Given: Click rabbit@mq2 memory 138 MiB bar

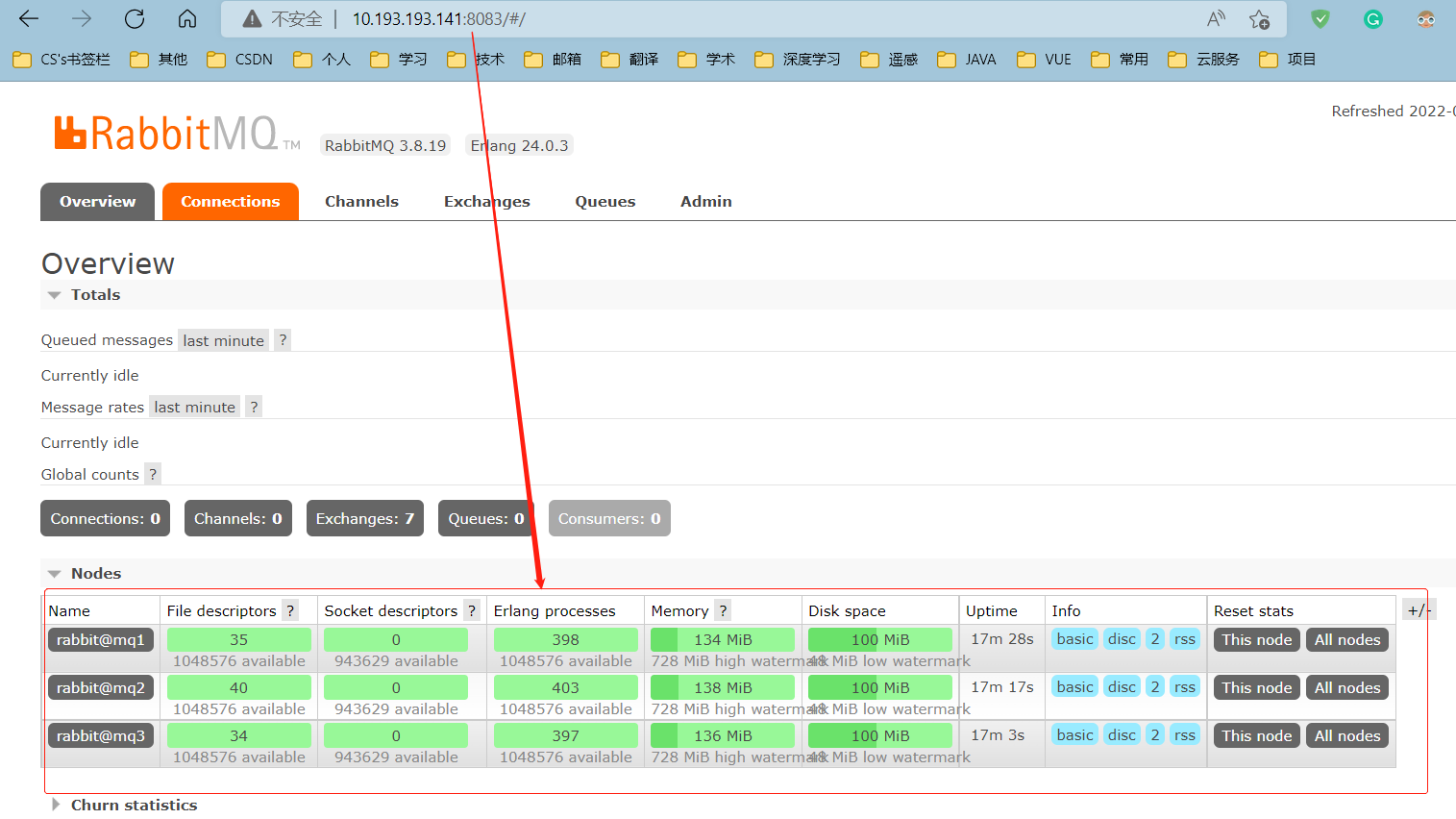Looking at the screenshot, I should click(723, 688).
